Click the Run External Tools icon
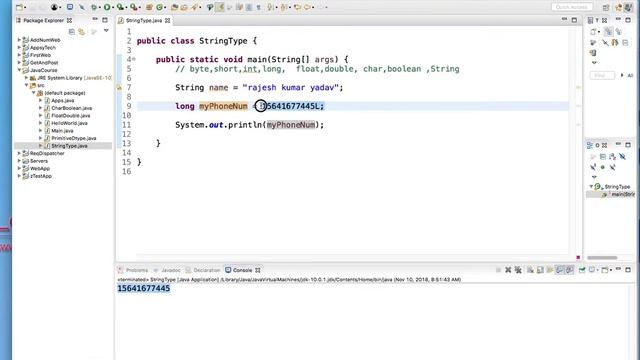640x360 pixels. coord(133,7)
